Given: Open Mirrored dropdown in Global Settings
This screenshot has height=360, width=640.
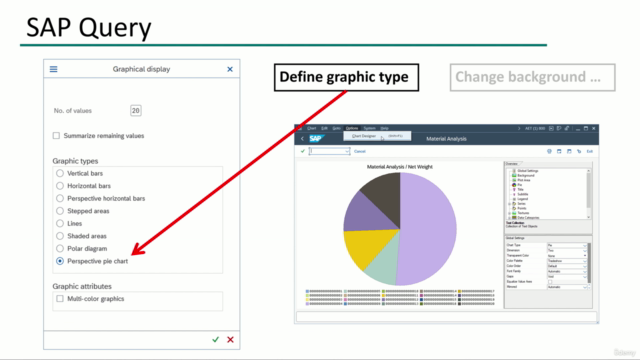Looking at the screenshot, I should [x=584, y=287].
